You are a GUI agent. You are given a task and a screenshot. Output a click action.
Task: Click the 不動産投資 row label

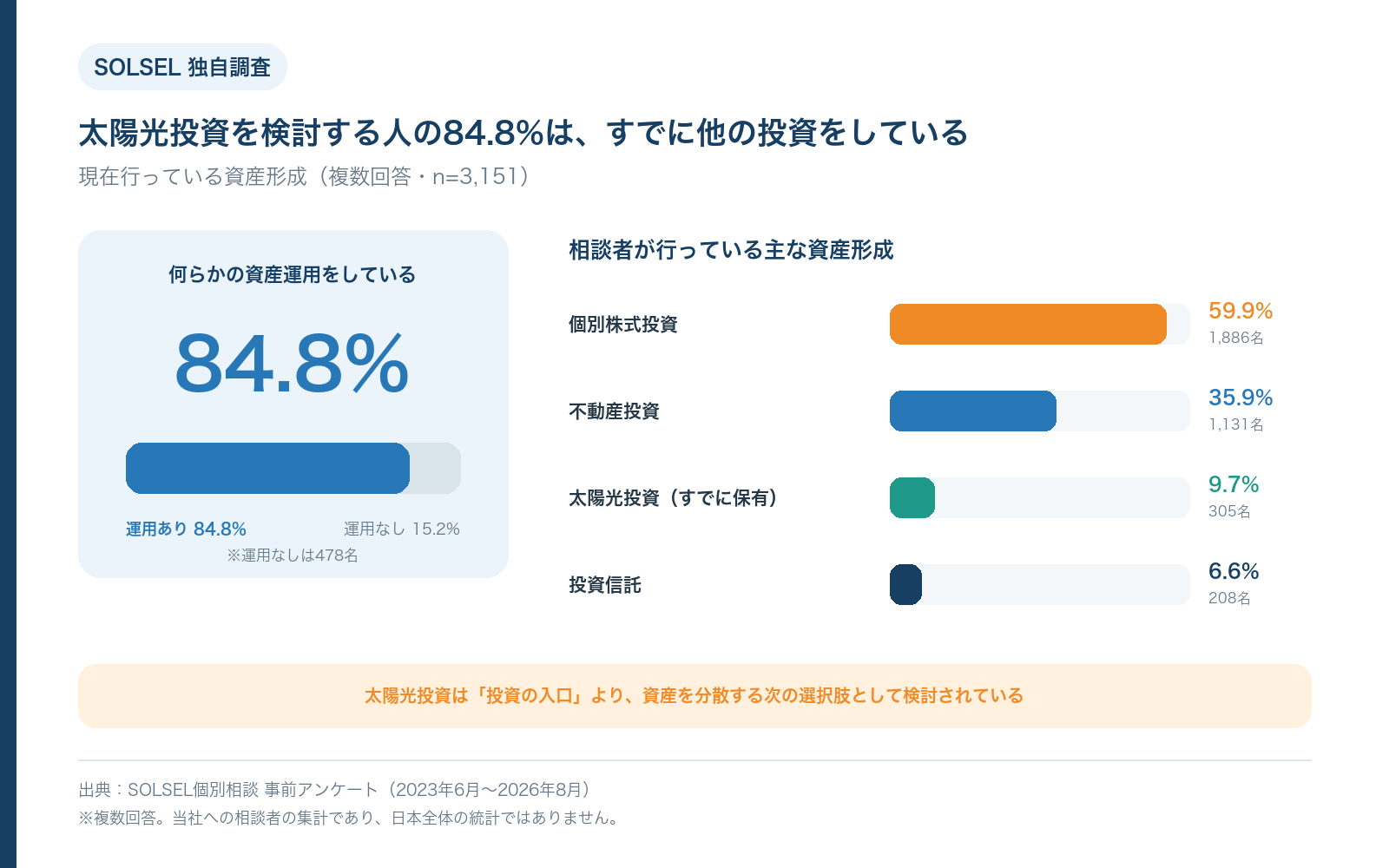point(614,411)
